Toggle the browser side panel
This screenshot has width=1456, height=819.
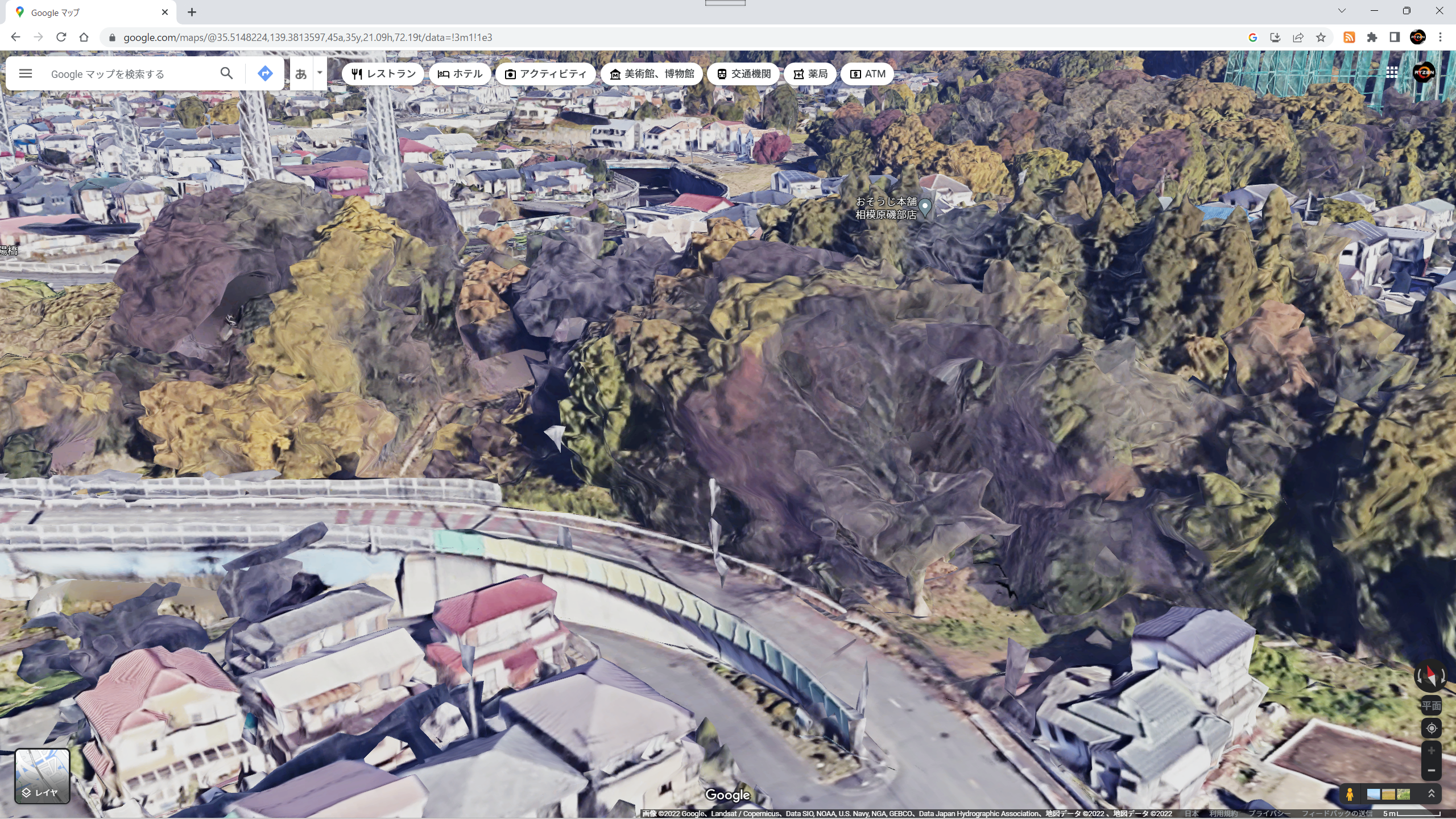(1395, 38)
